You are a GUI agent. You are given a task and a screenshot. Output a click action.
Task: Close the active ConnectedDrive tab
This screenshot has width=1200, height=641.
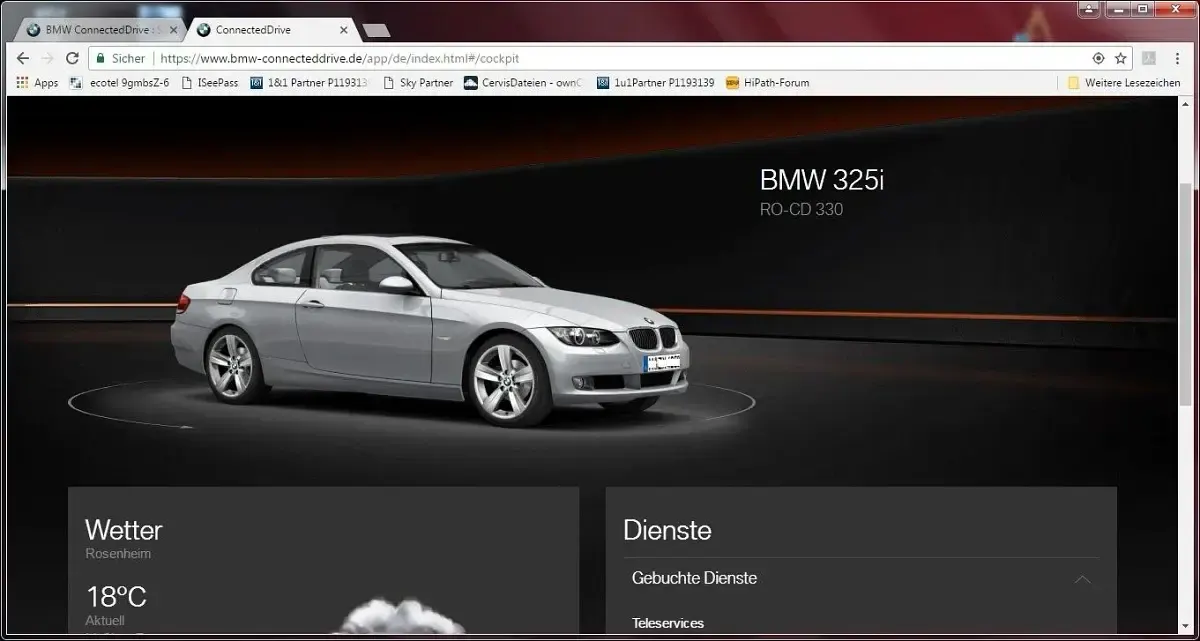pyautogui.click(x=344, y=30)
